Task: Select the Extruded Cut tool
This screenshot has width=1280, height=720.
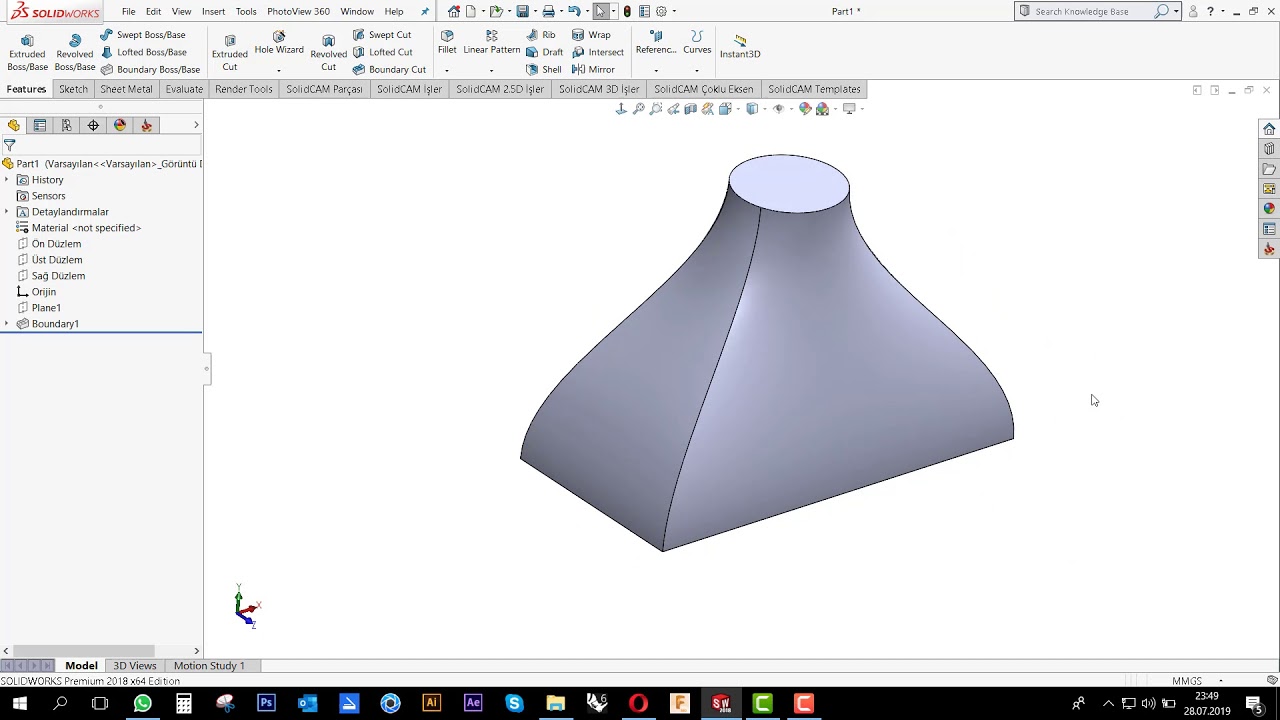Action: [230, 51]
